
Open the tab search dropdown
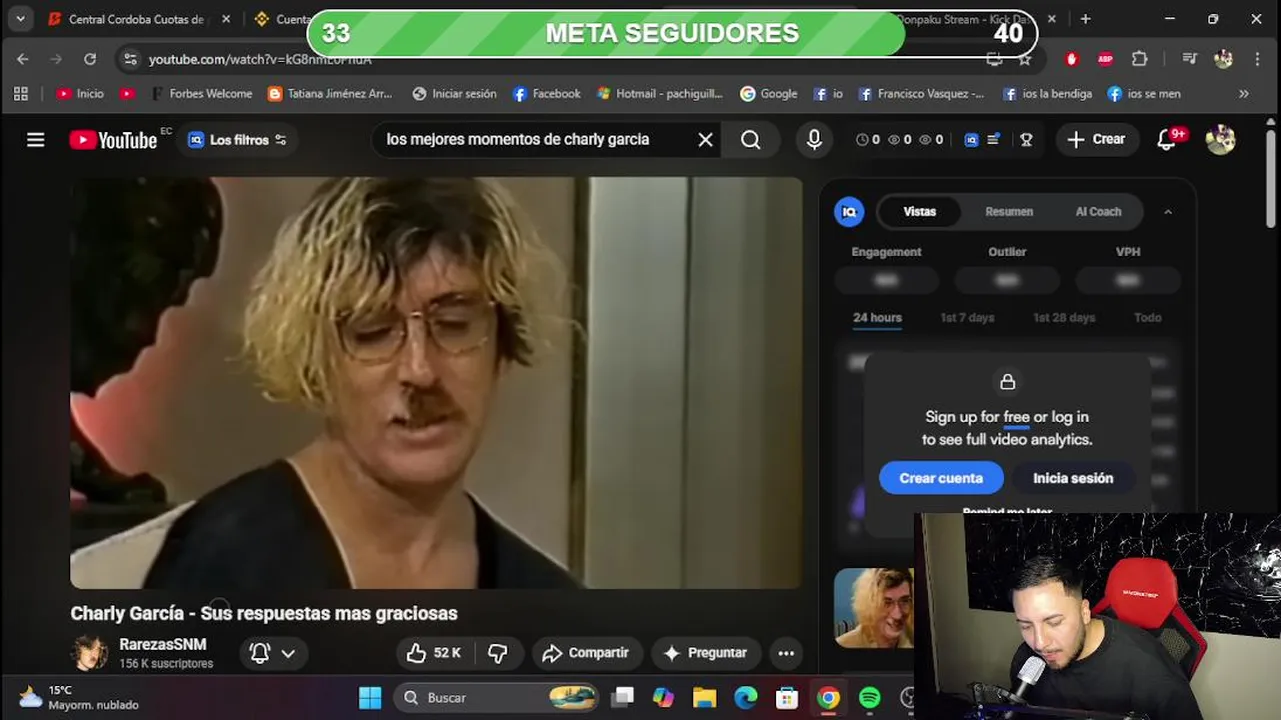[x=20, y=19]
